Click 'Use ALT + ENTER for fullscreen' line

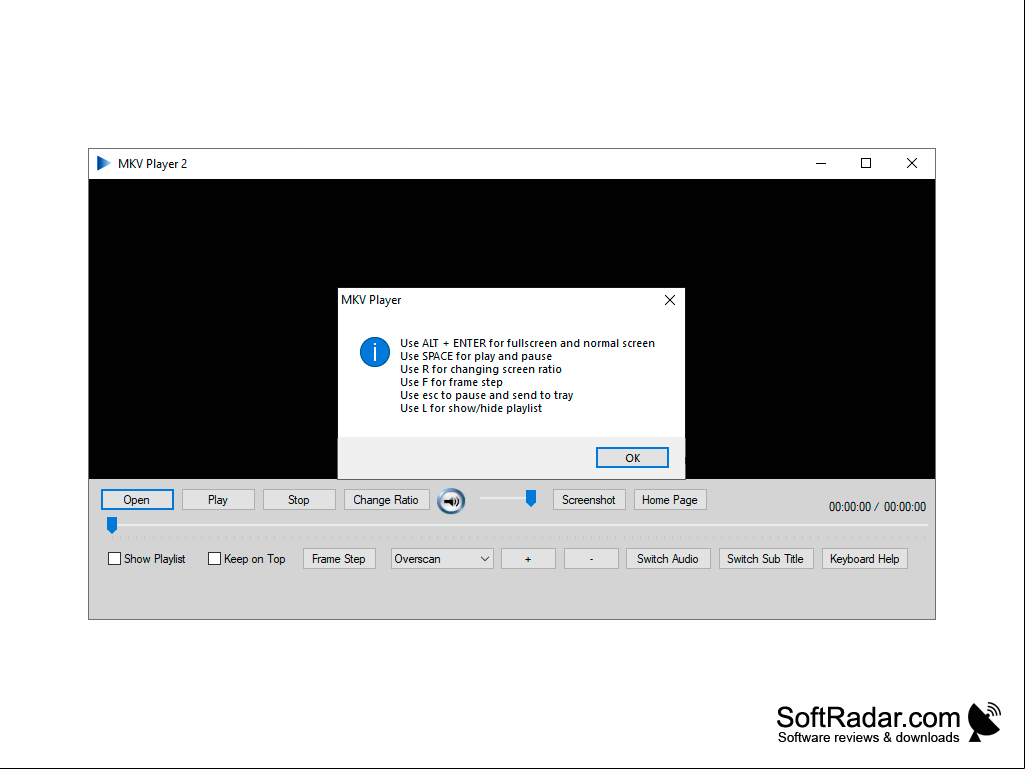(528, 343)
